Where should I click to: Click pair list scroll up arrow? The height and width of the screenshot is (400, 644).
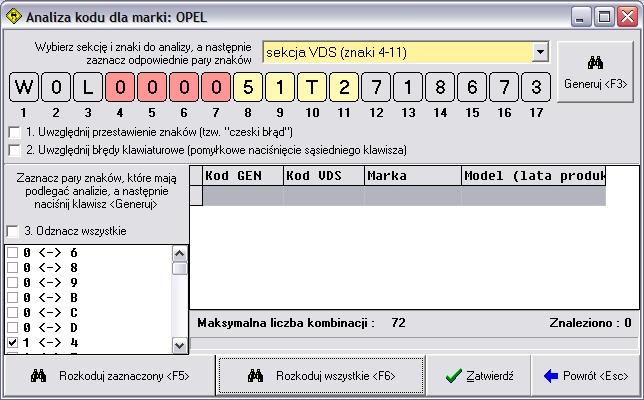[x=179, y=254]
